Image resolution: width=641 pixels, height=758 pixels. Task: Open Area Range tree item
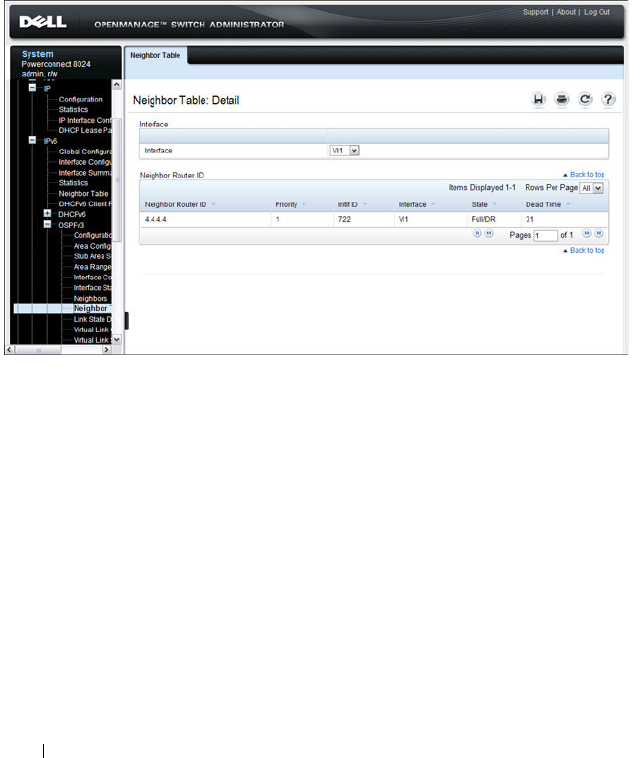click(92, 267)
